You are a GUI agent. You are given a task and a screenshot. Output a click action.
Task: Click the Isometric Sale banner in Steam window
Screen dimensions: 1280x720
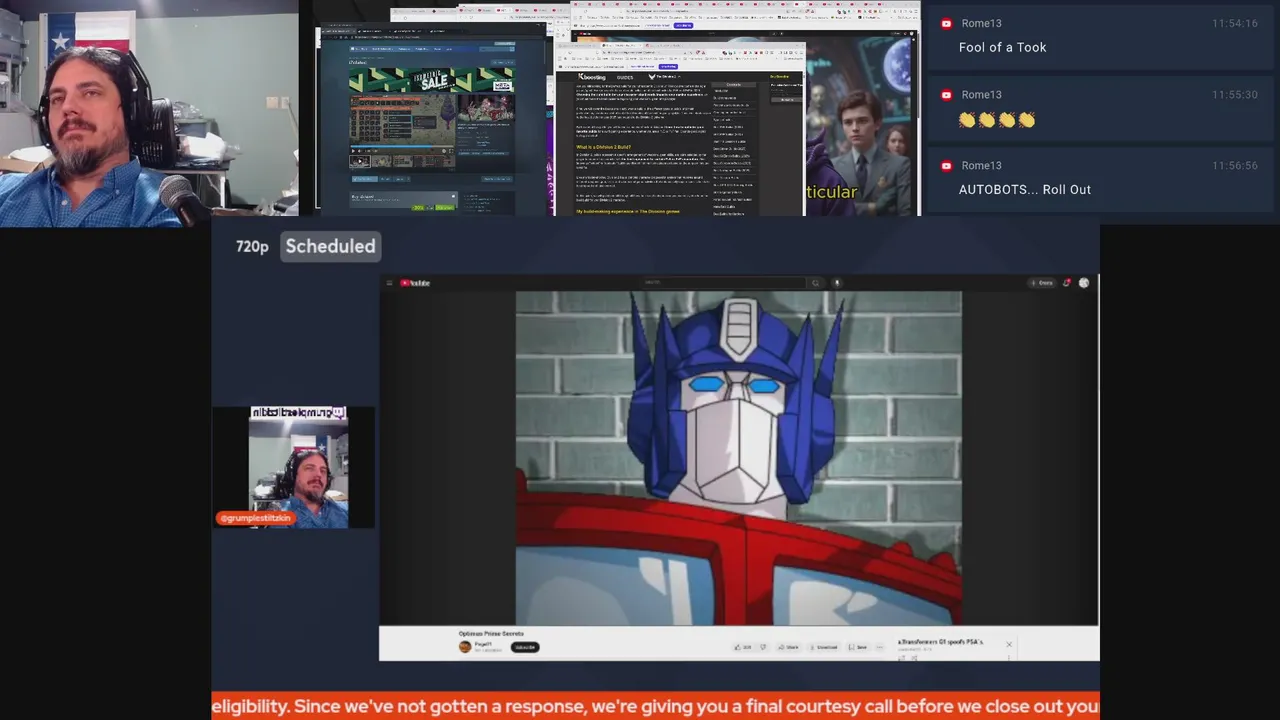coord(431,80)
